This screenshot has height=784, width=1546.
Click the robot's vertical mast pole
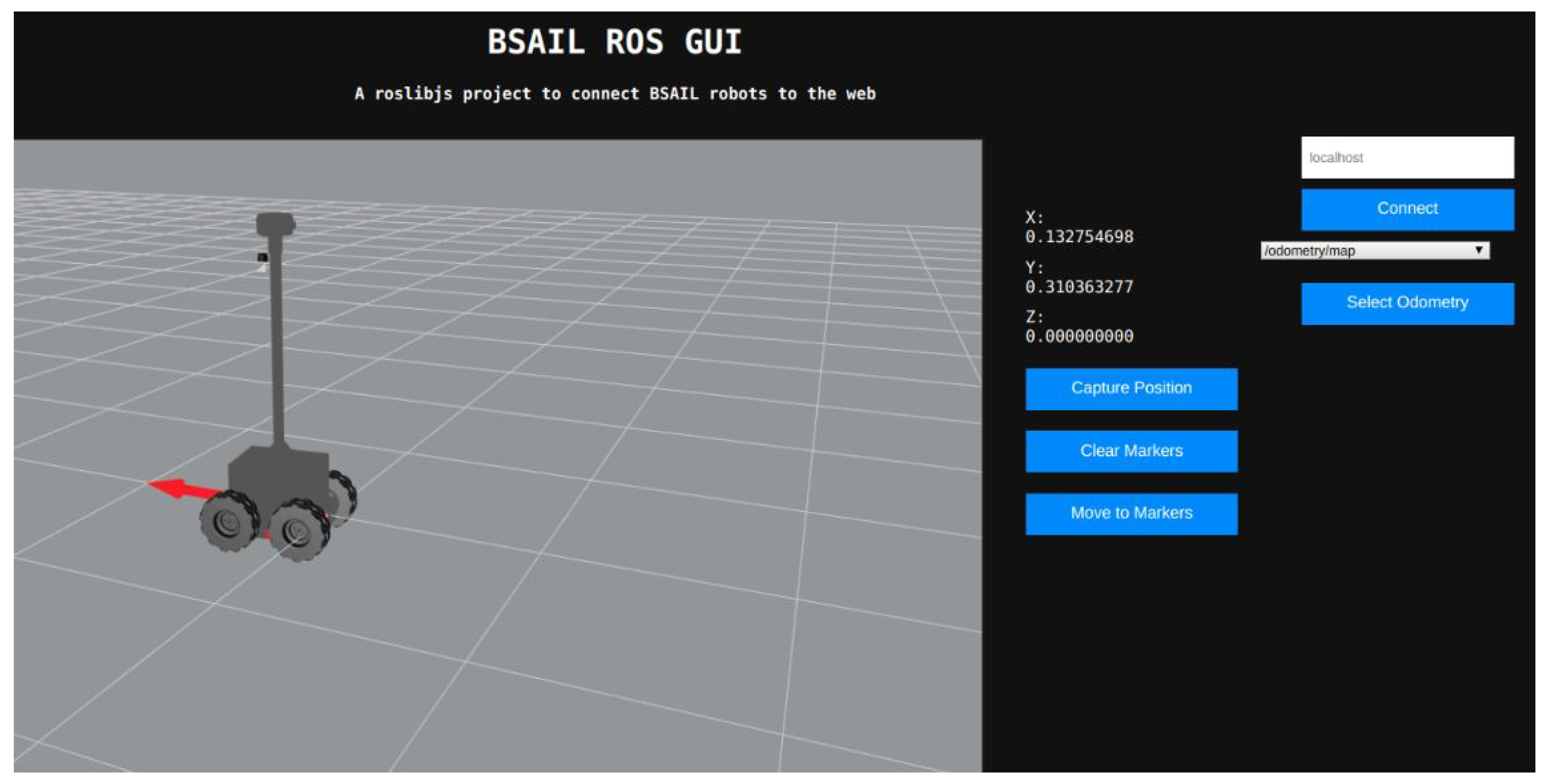(x=277, y=342)
